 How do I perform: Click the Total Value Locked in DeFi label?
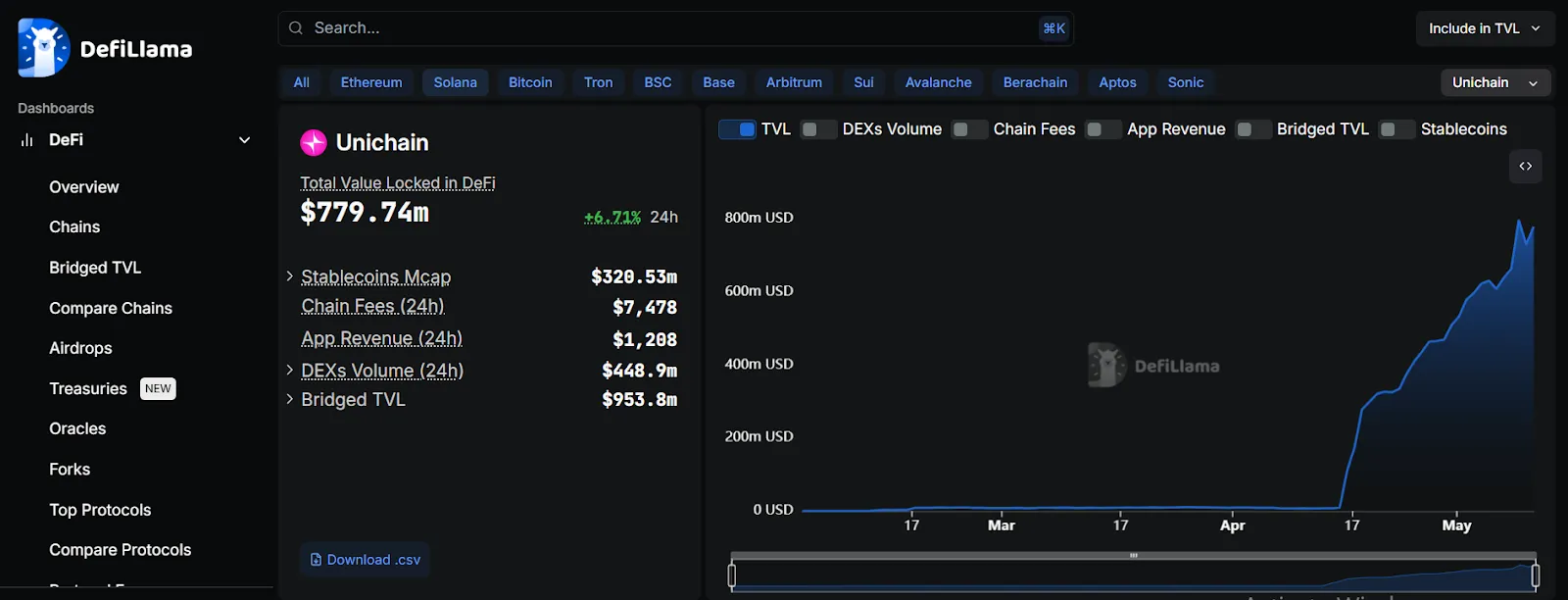point(398,183)
